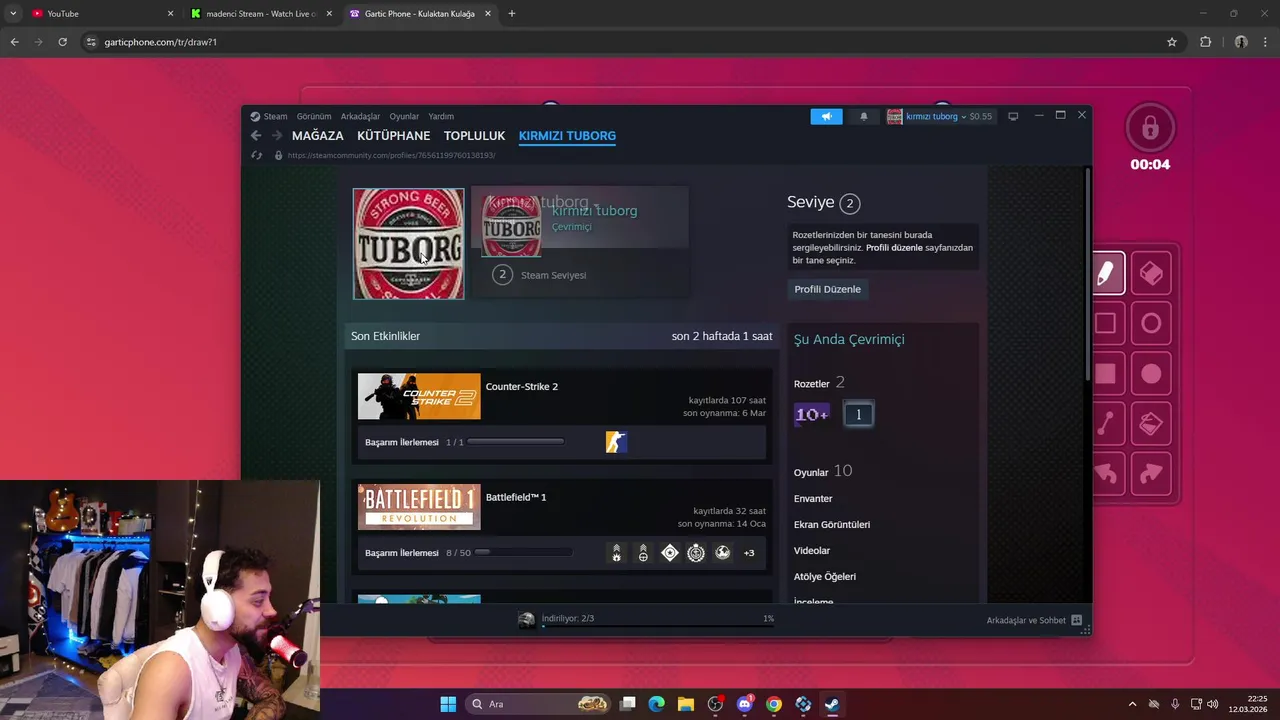Viewport: 1280px width, 720px height.
Task: Click the padlock timer icon
Action: point(1150,128)
